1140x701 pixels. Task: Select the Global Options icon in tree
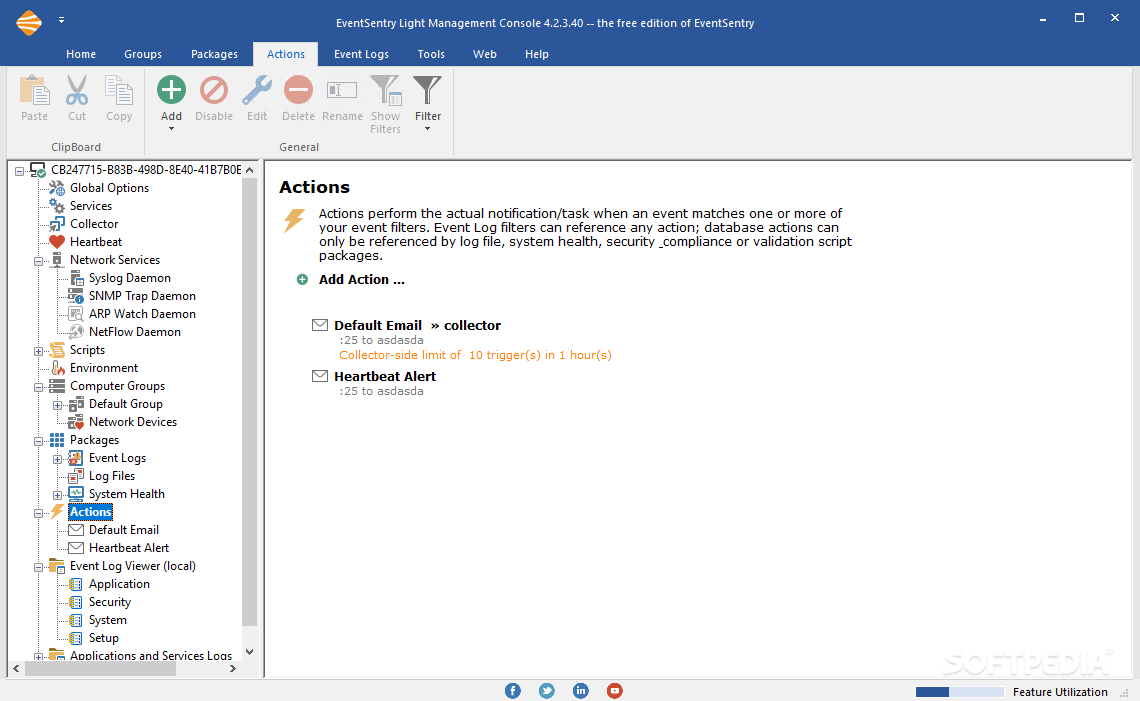pos(57,188)
